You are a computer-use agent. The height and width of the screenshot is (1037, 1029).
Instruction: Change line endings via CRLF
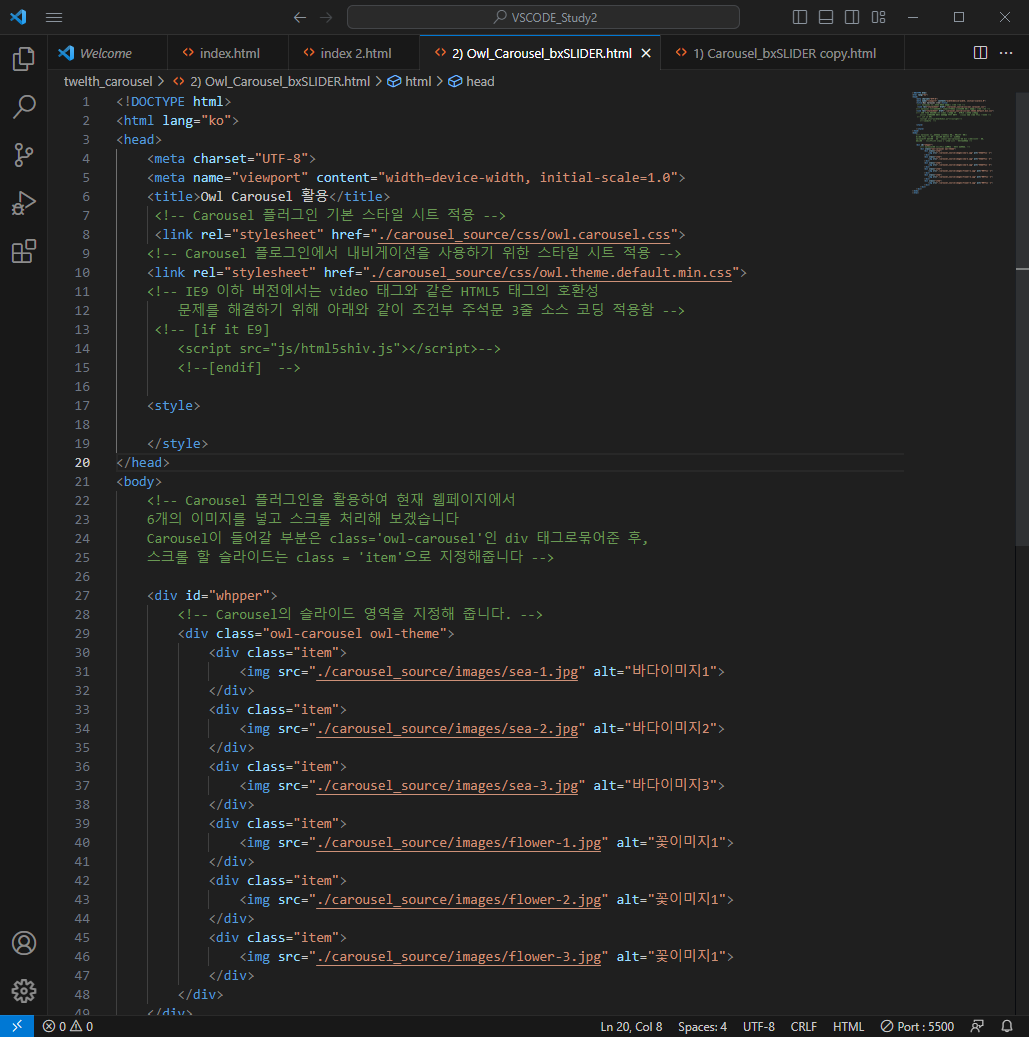click(803, 1026)
